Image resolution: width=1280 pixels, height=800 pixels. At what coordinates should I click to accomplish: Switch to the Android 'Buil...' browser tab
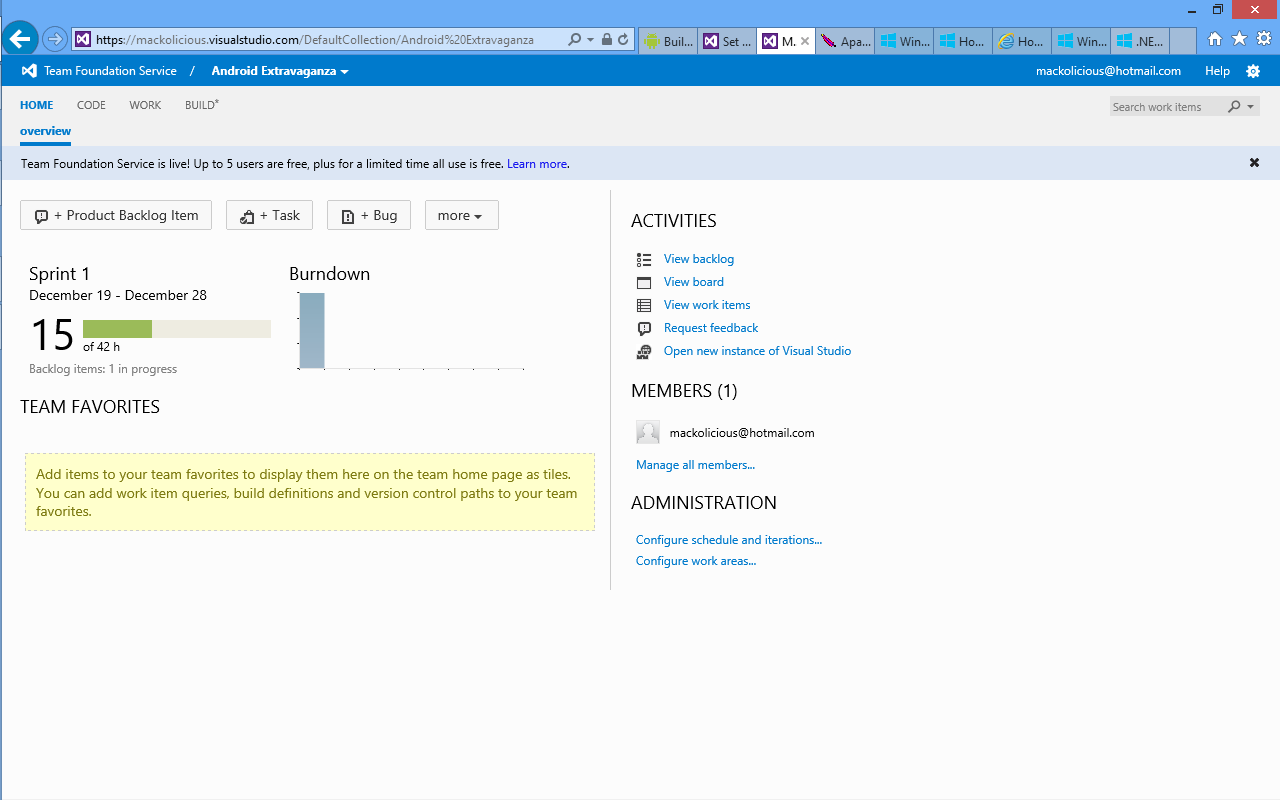pyautogui.click(x=668, y=41)
